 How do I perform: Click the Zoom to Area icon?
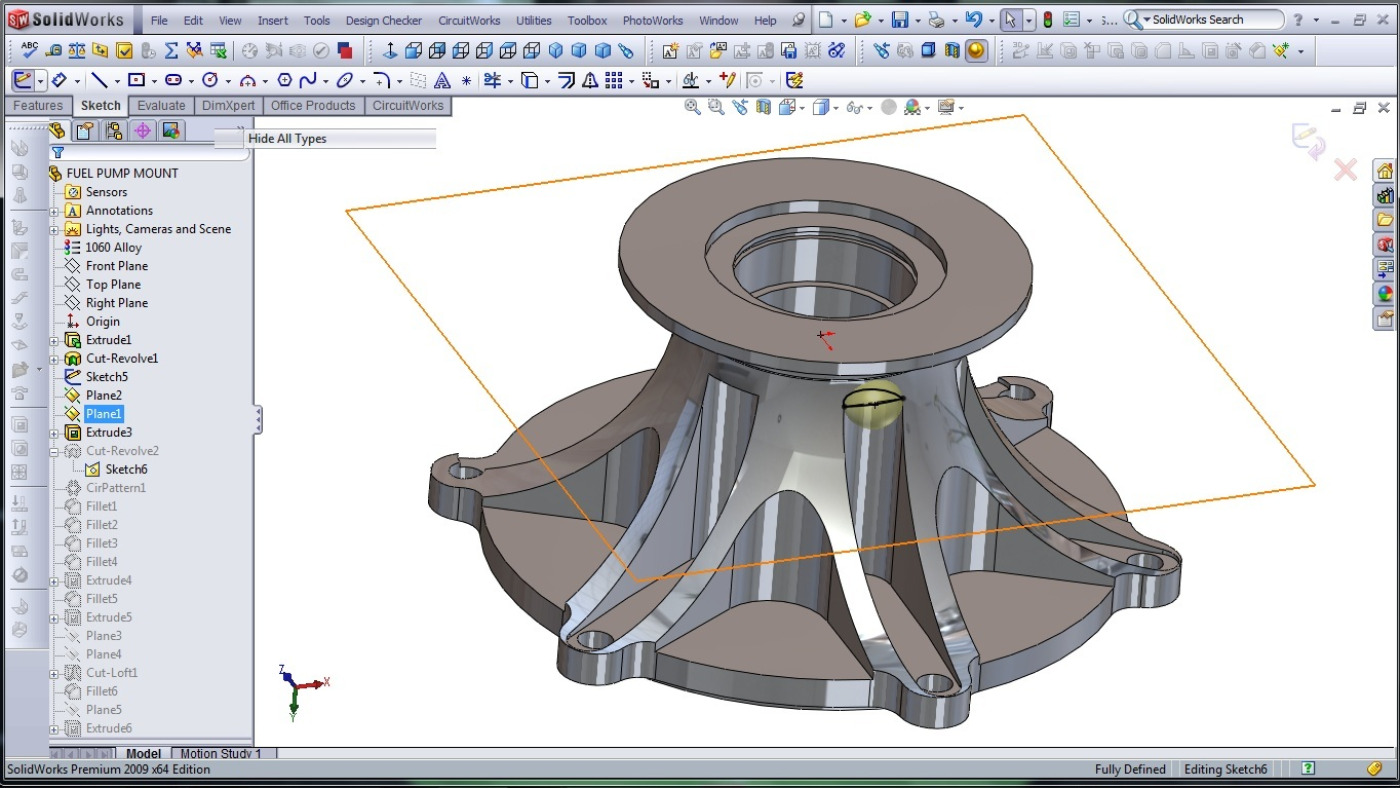(716, 107)
